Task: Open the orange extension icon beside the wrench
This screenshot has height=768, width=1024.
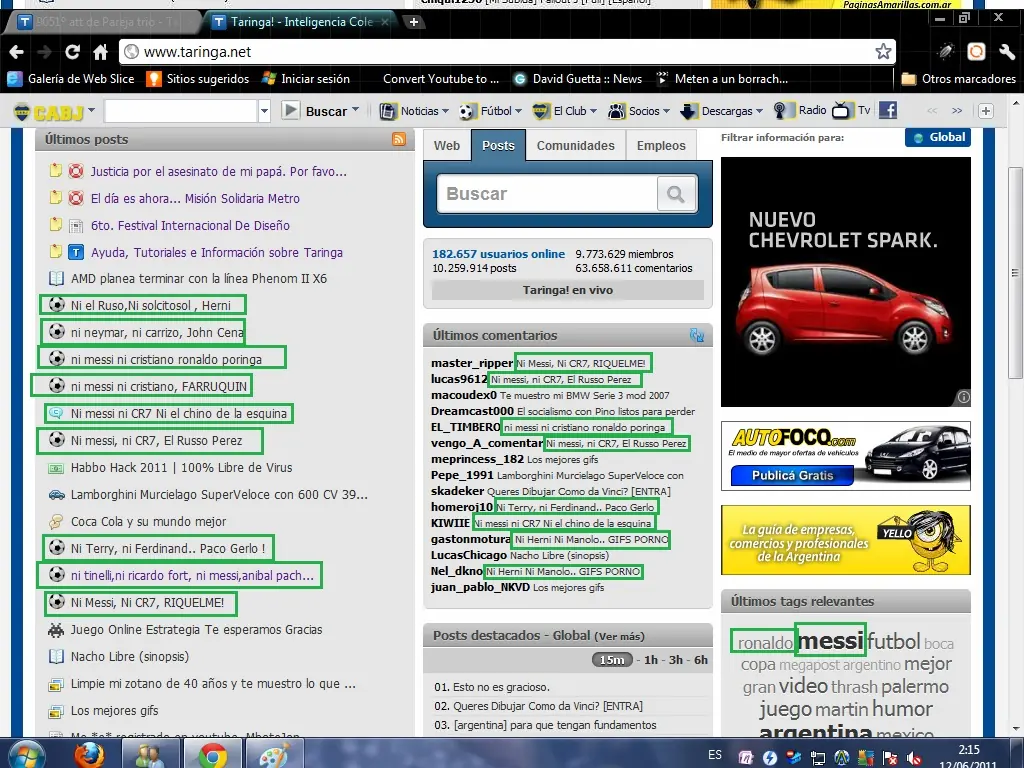Action: (976, 52)
